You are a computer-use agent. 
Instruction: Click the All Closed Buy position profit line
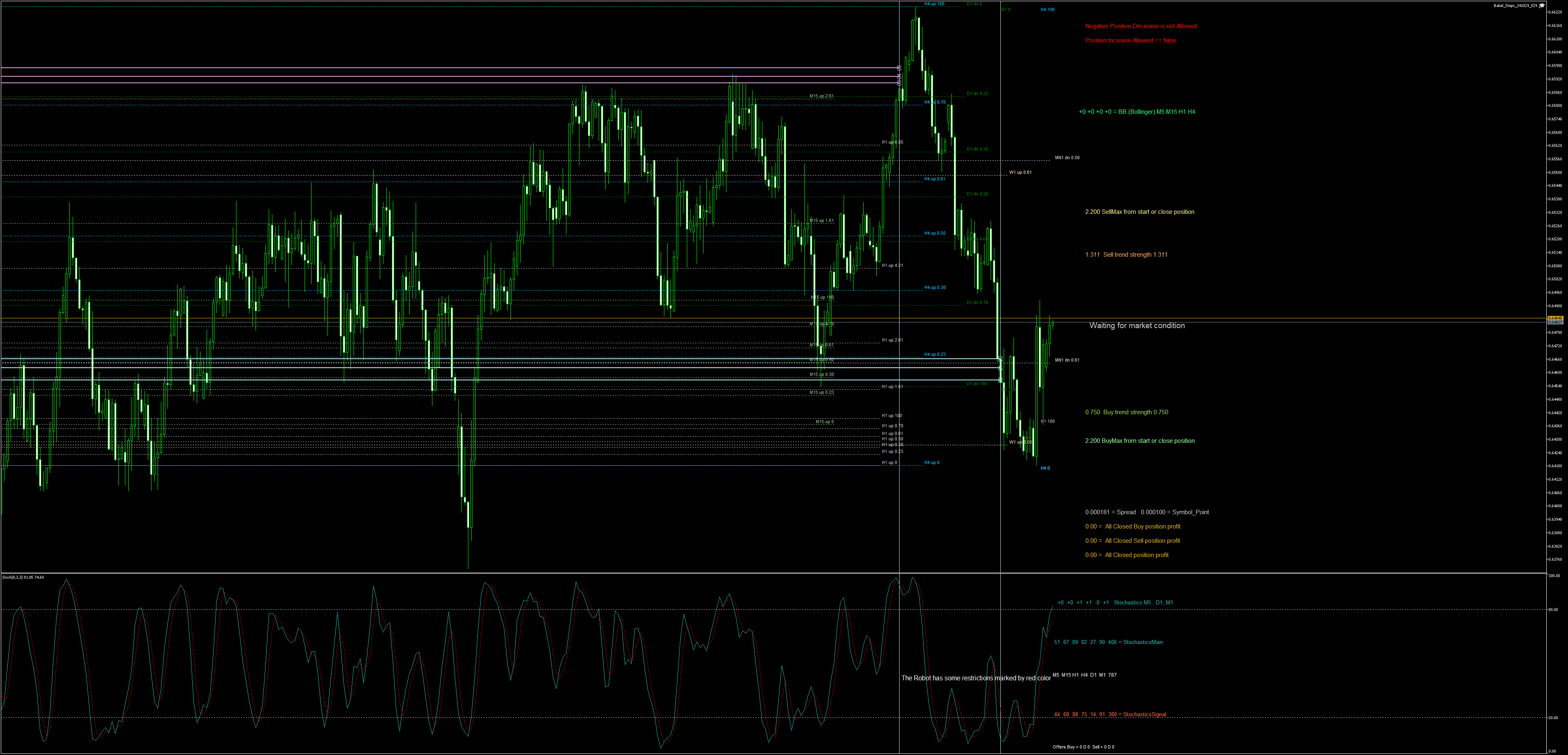1132,526
